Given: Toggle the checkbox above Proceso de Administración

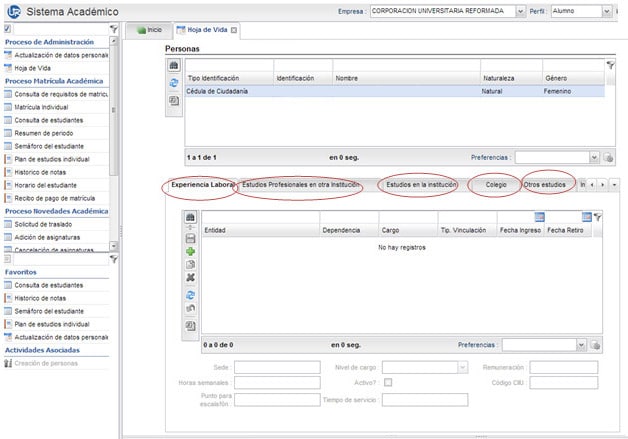Looking at the screenshot, I should pos(7,29).
